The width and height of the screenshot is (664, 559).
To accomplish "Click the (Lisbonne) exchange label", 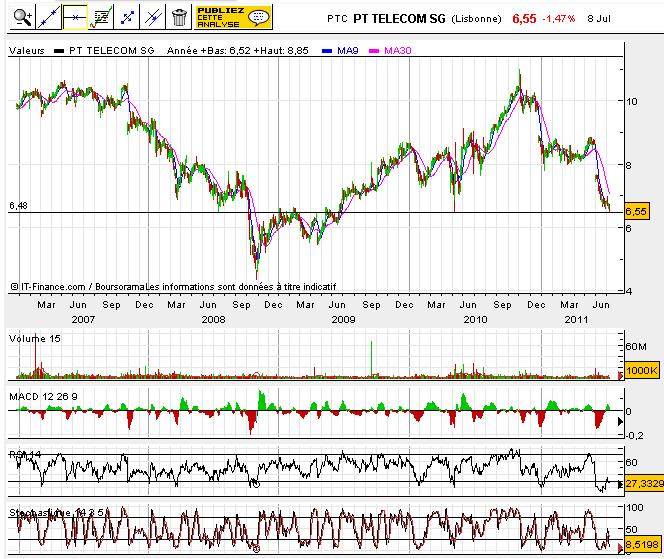I will (x=476, y=19).
